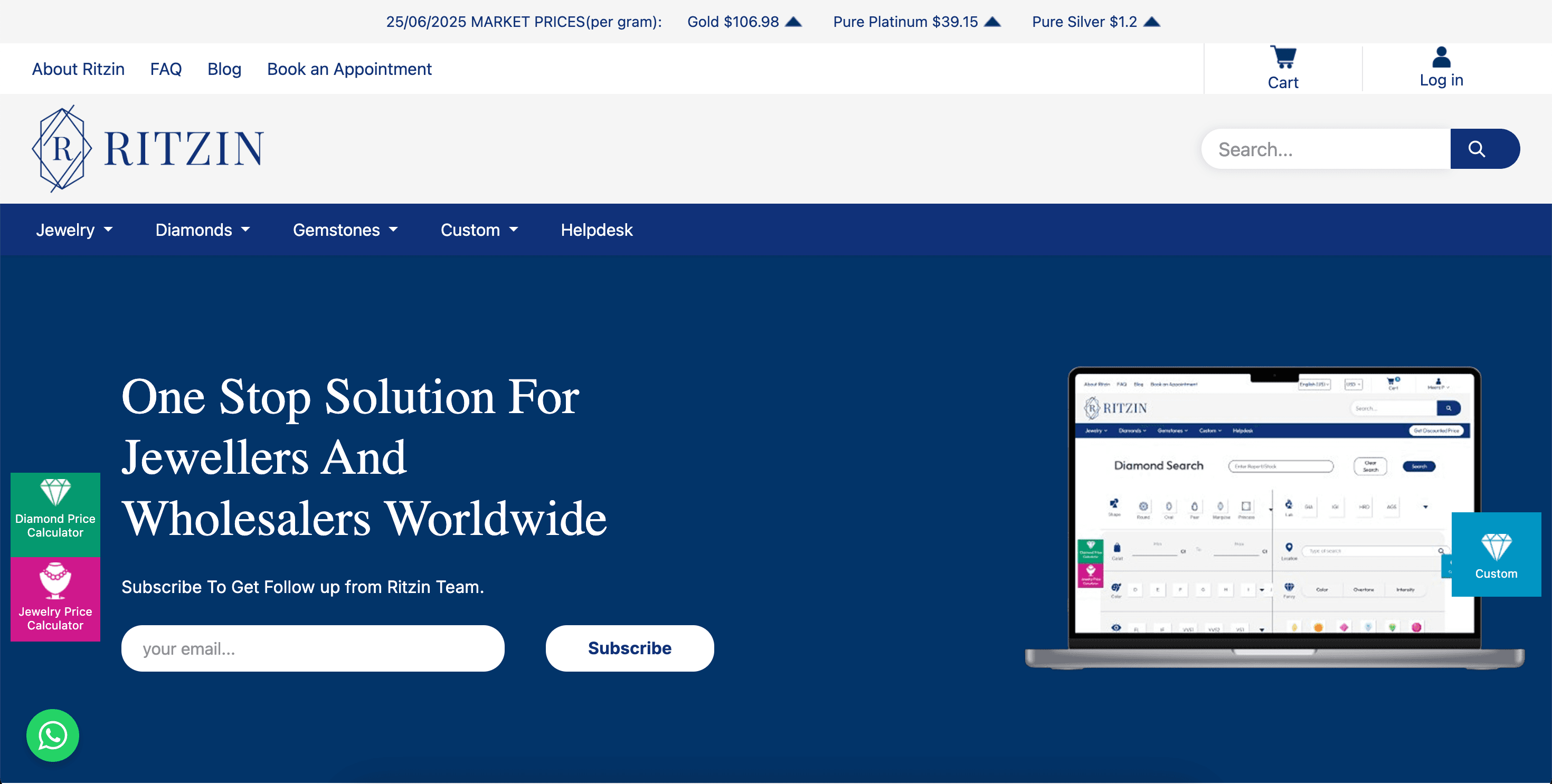
Task: Click the Ritzin logo
Action: pos(148,149)
